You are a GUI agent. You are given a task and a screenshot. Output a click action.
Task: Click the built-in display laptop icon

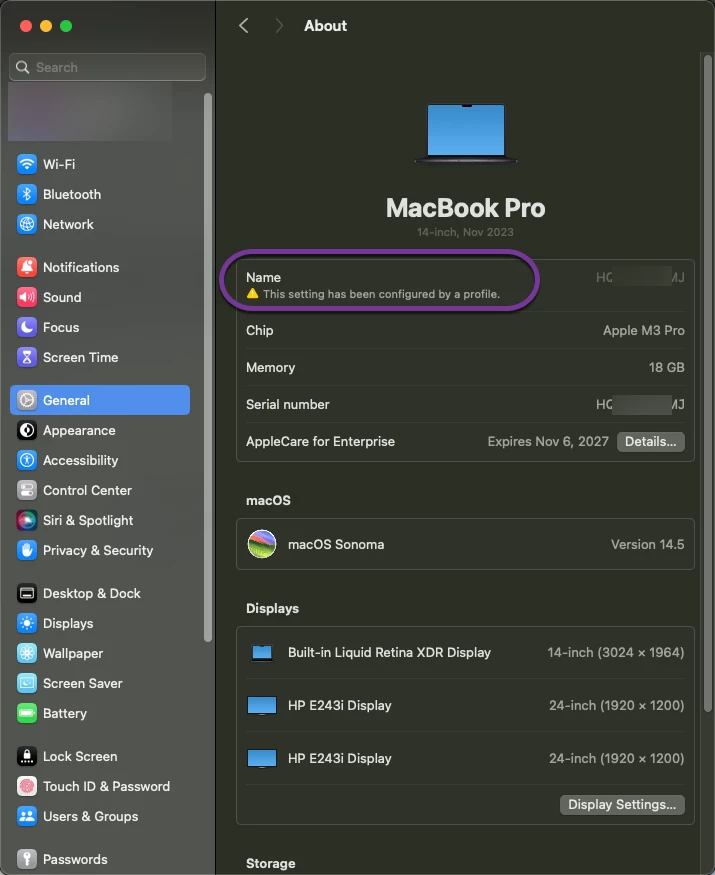262,653
